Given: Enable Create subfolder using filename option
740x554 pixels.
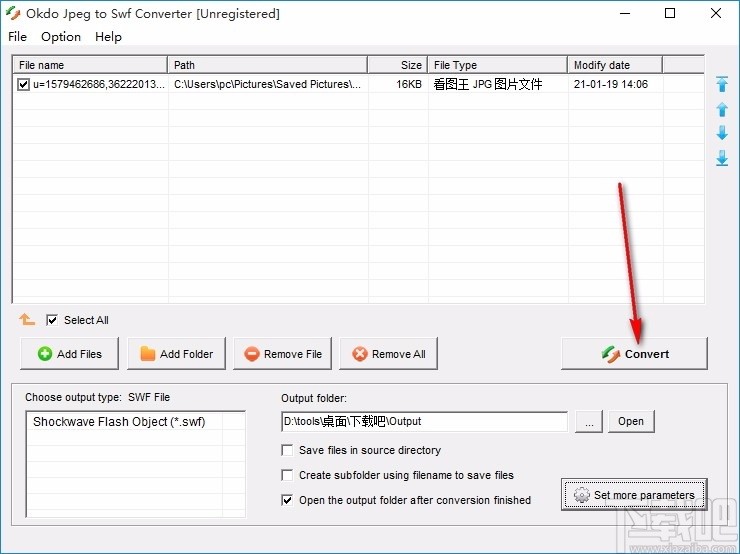Looking at the screenshot, I should pos(287,475).
